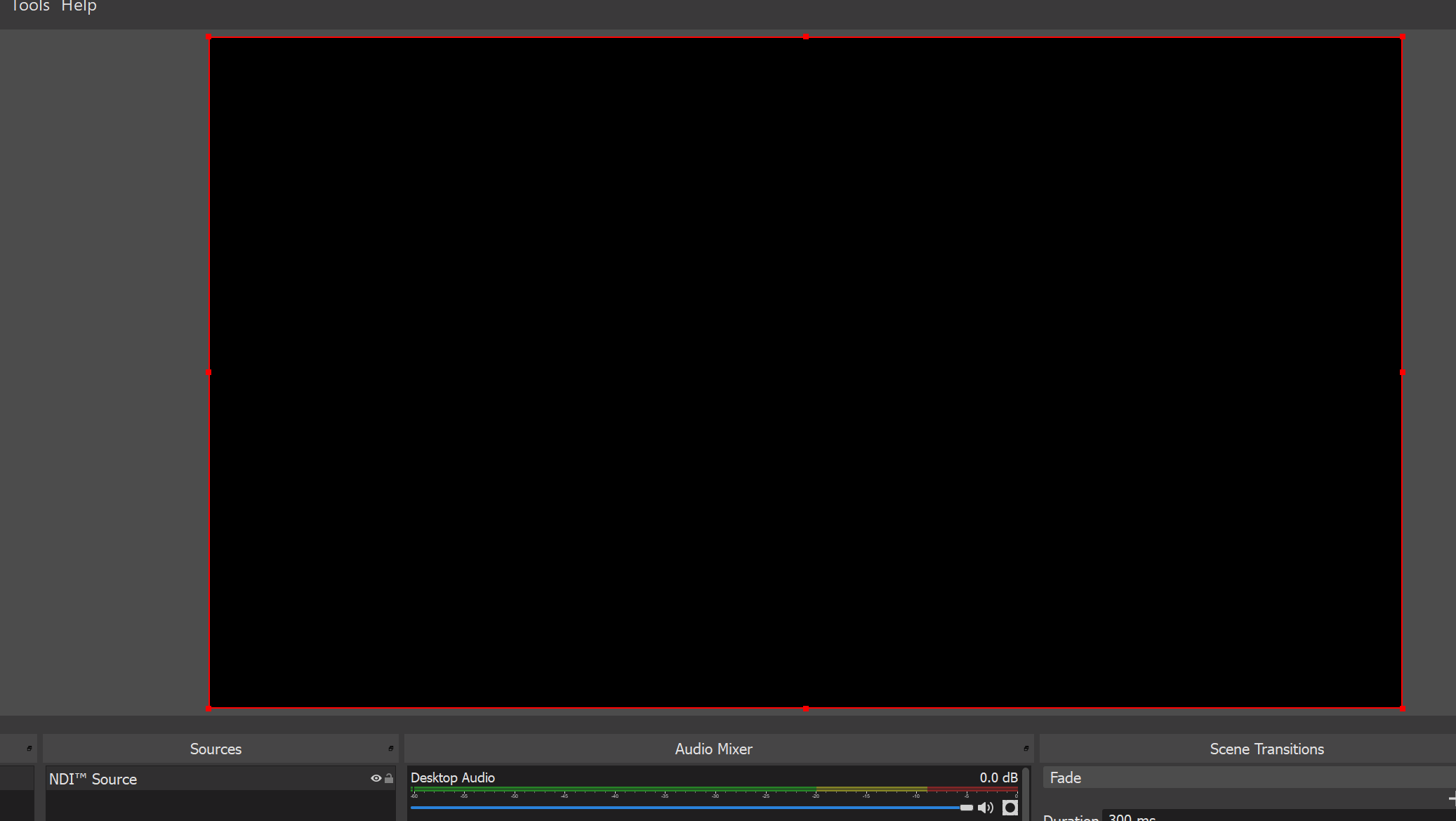Click the Audio Mixer panel dock icon
The width and height of the screenshot is (1456, 821).
click(1025, 747)
